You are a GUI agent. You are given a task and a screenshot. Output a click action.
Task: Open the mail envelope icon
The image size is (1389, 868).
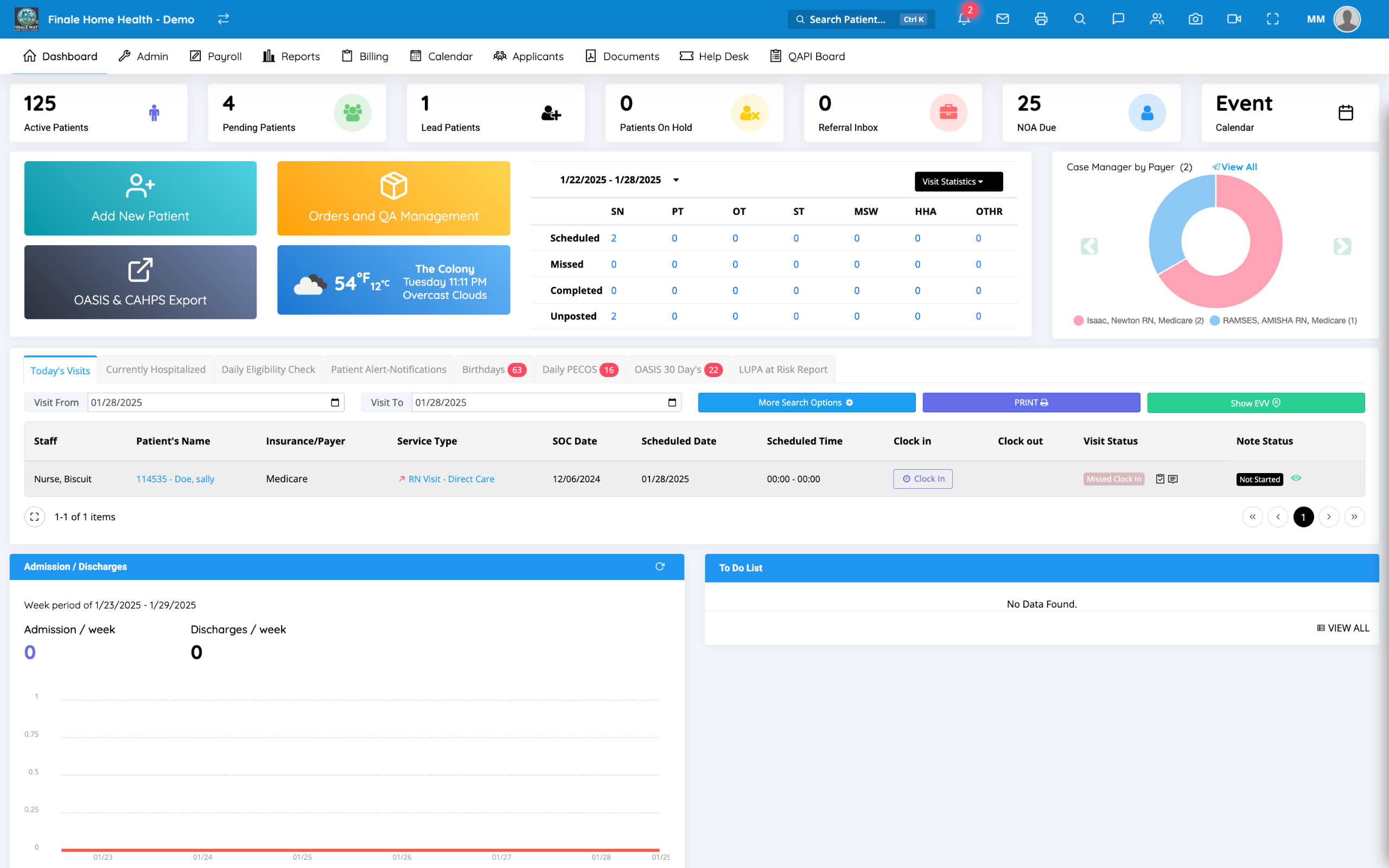point(1002,19)
